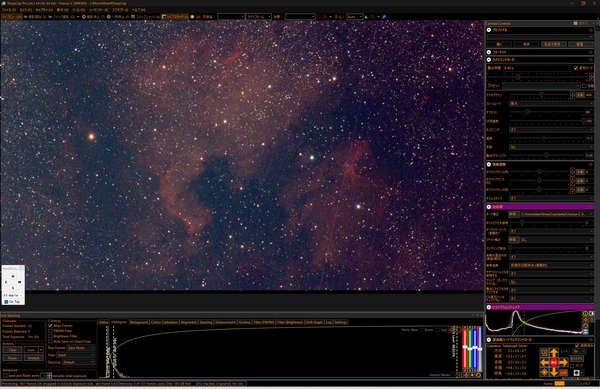
Task: Collapse the purple Preprocessing section header
Action: point(489,207)
